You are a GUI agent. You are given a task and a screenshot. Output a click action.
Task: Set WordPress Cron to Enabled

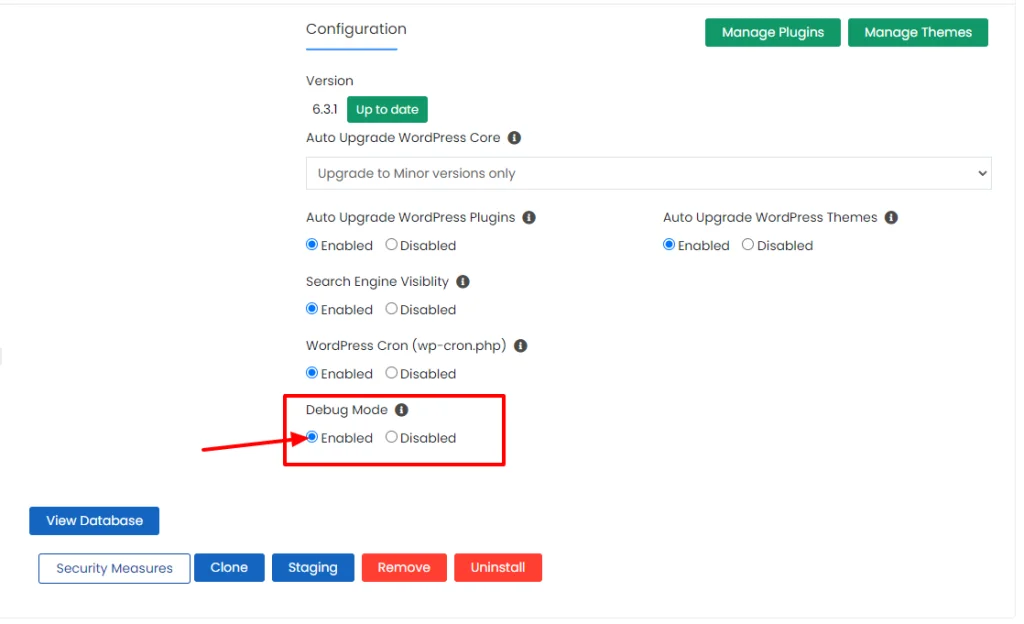tap(312, 373)
